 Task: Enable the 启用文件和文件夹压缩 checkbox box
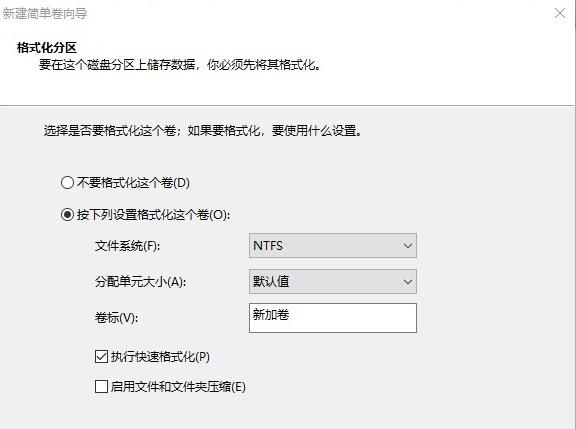coord(101,386)
